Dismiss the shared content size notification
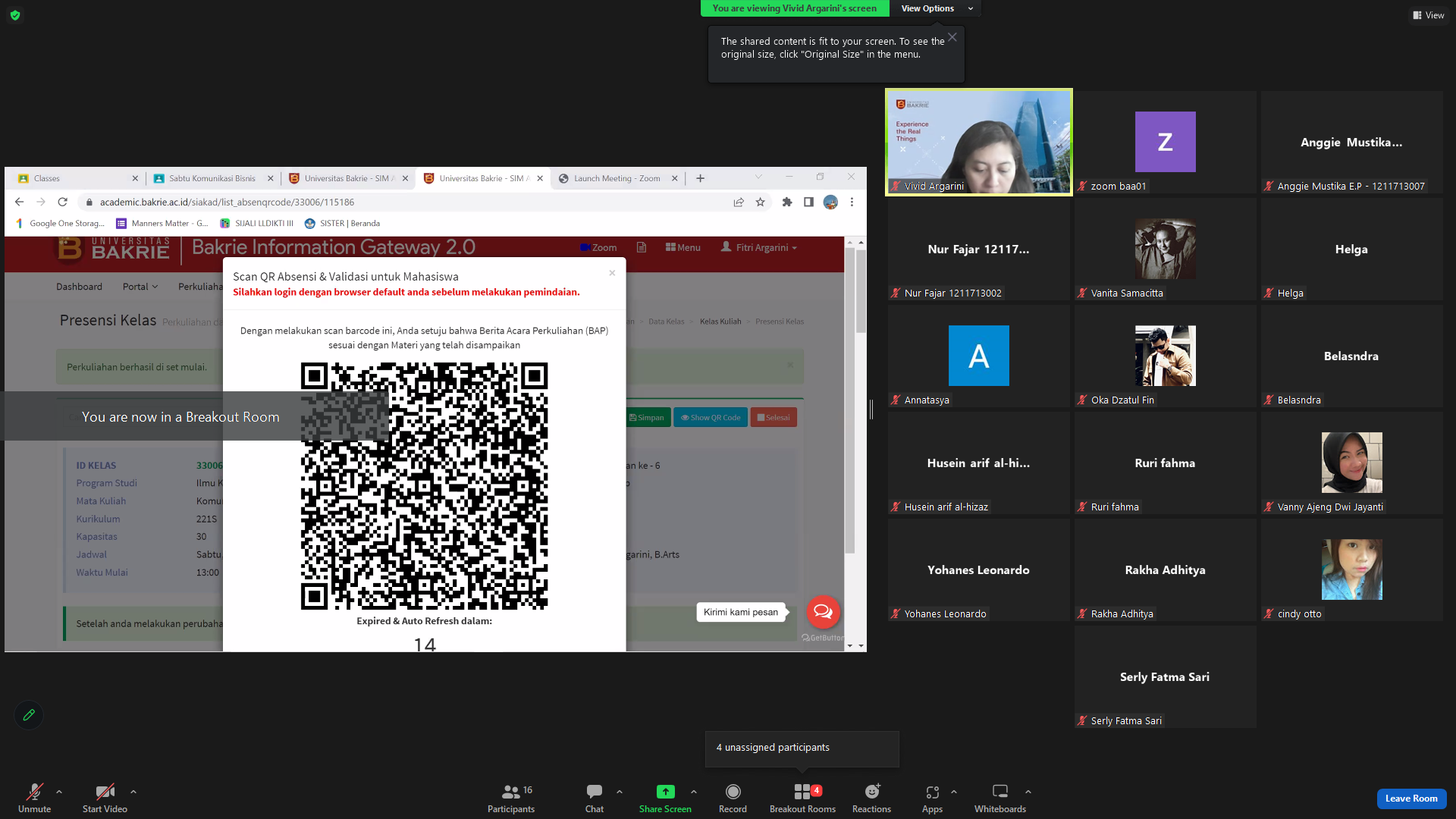 pos(952,37)
